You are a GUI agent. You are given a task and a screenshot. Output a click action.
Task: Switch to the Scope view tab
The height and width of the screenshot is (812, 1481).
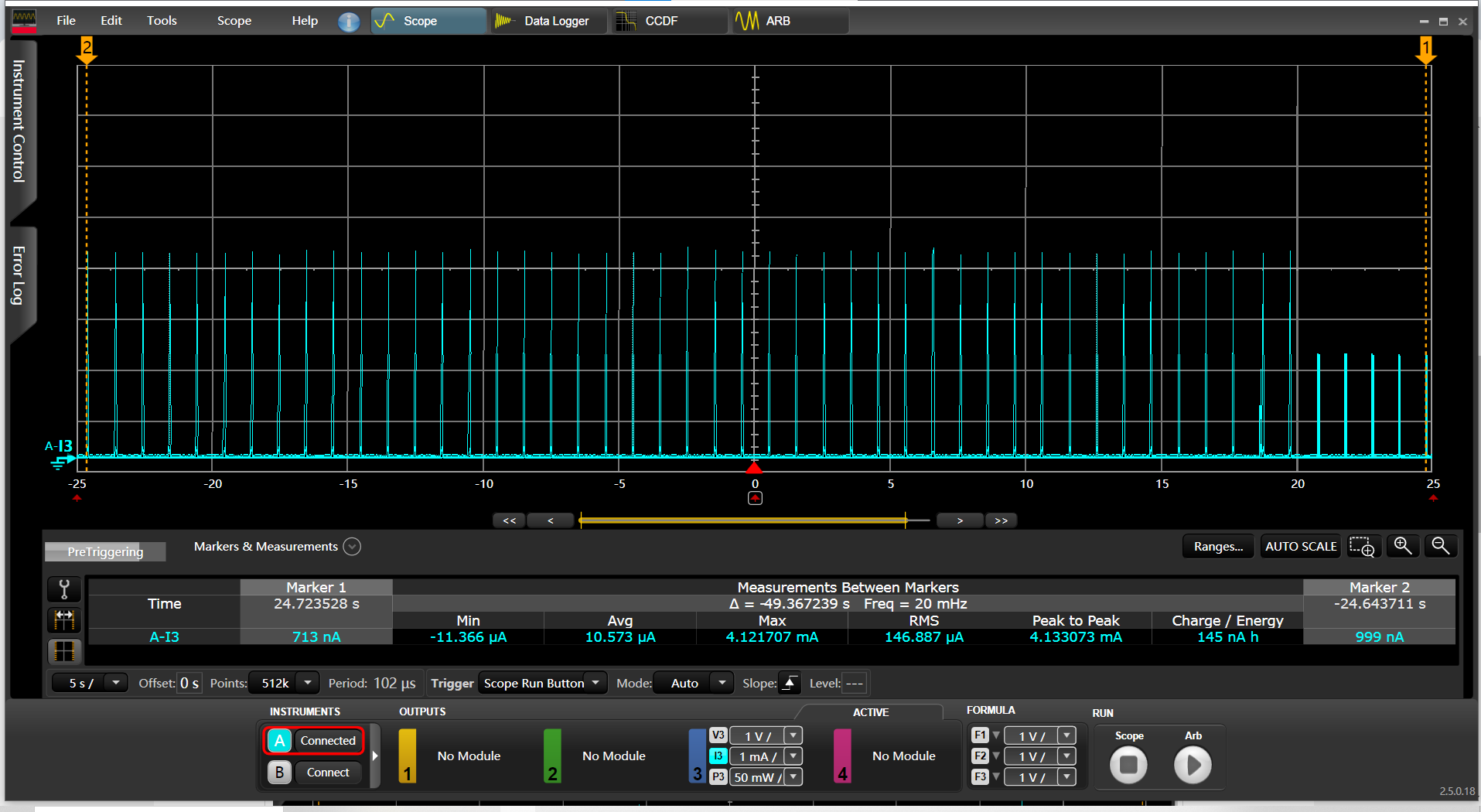(x=428, y=21)
